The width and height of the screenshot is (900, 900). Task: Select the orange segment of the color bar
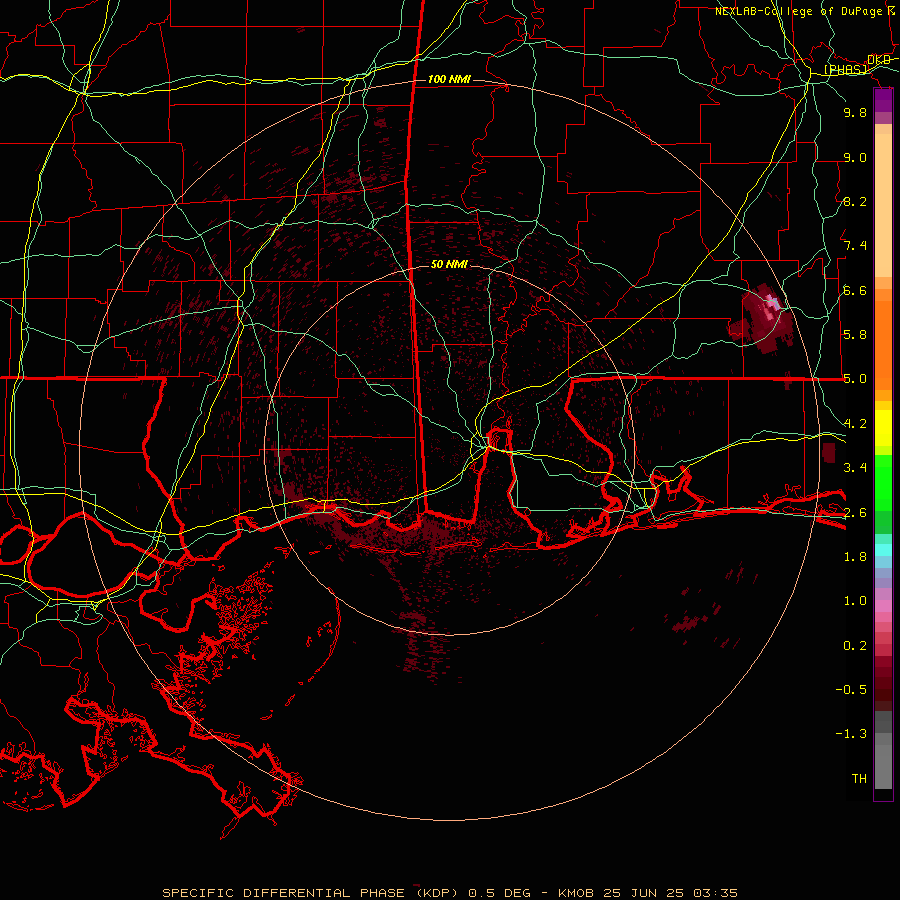(x=883, y=344)
